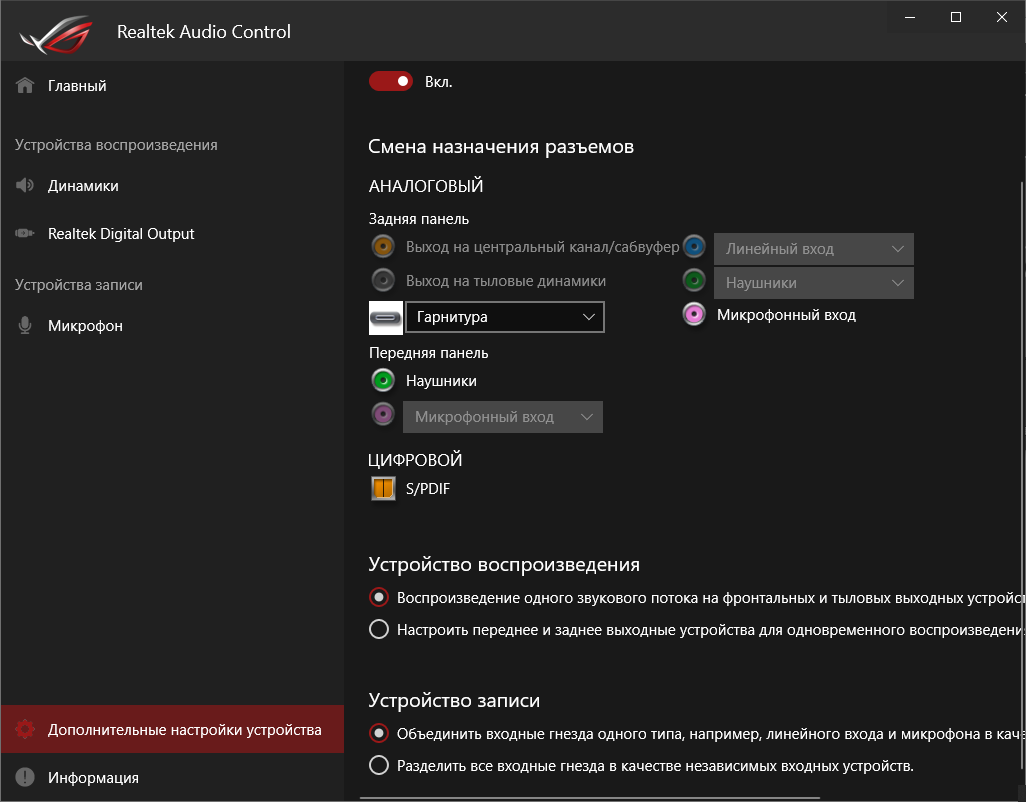The width and height of the screenshot is (1026, 802).
Task: Click the orange S/PDIF digital connector icon
Action: 383,488
